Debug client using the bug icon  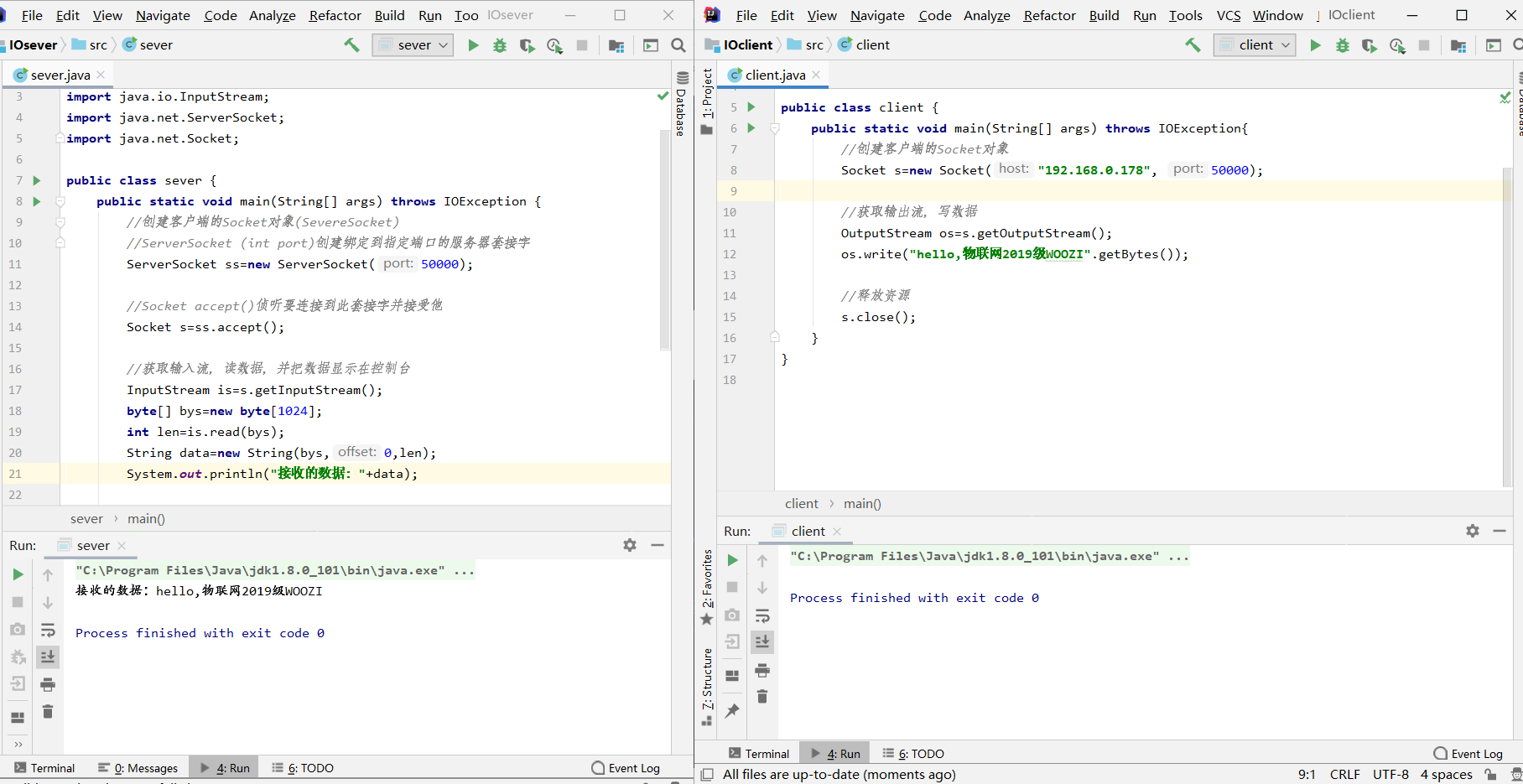coord(1343,45)
